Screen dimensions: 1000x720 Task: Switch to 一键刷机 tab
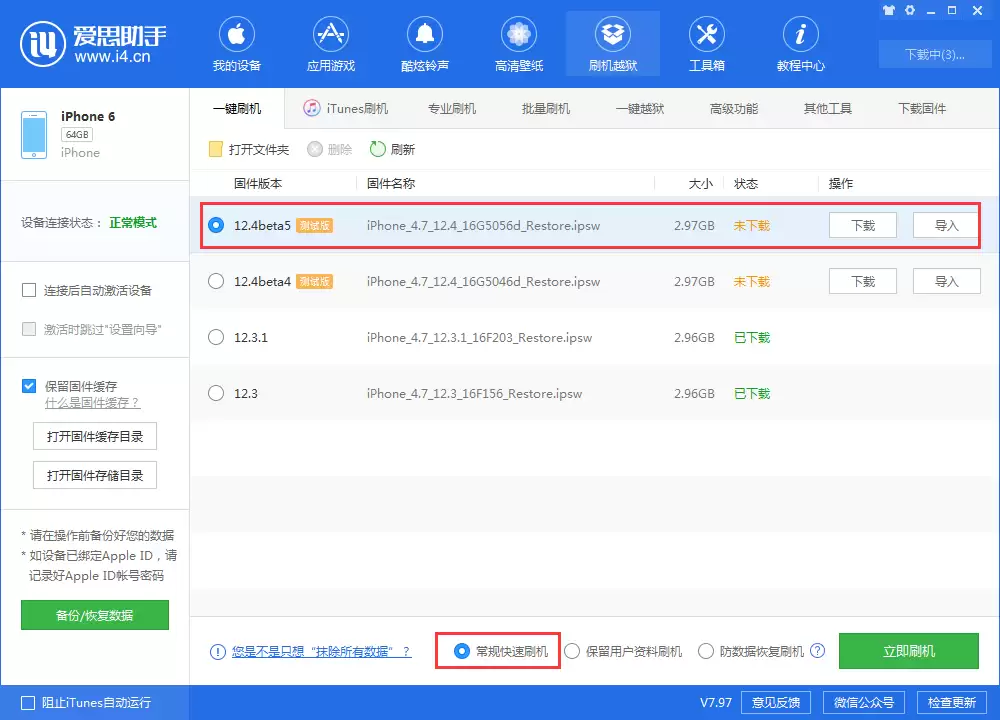tap(237, 108)
